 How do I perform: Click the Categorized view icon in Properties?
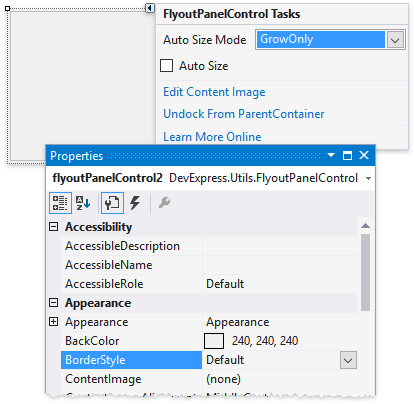click(60, 203)
